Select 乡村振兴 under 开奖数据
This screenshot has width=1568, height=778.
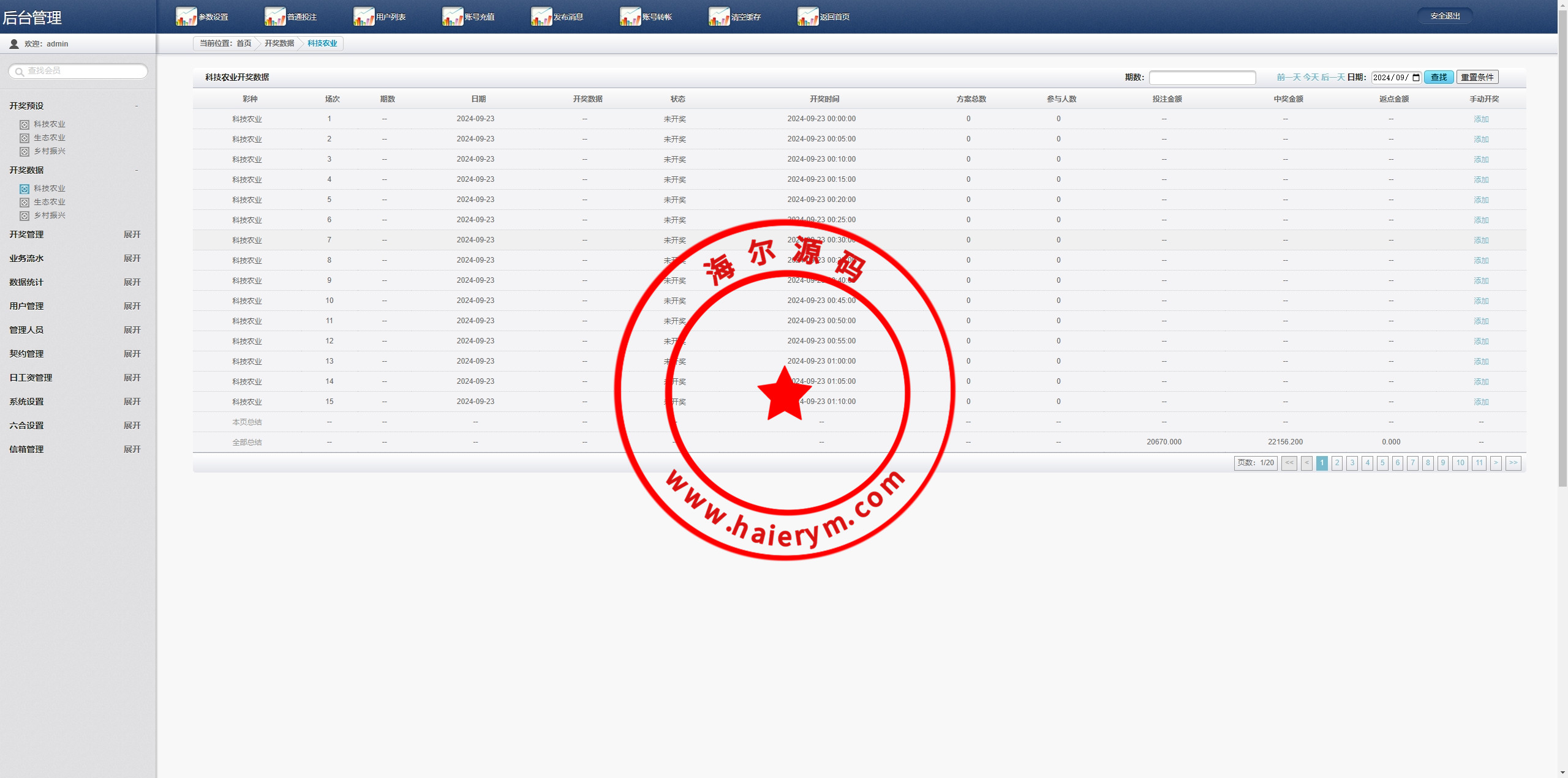click(x=49, y=215)
